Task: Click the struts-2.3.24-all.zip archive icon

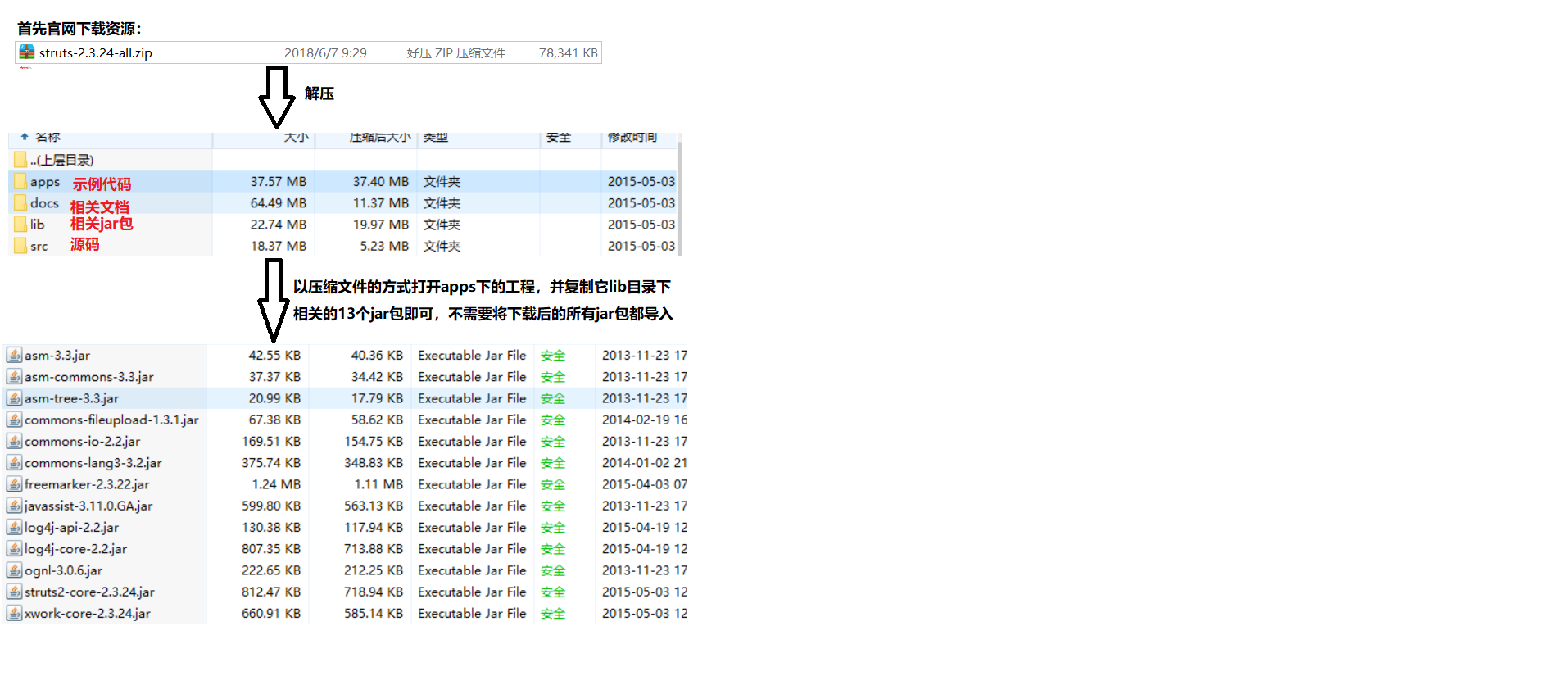Action: click(x=27, y=52)
